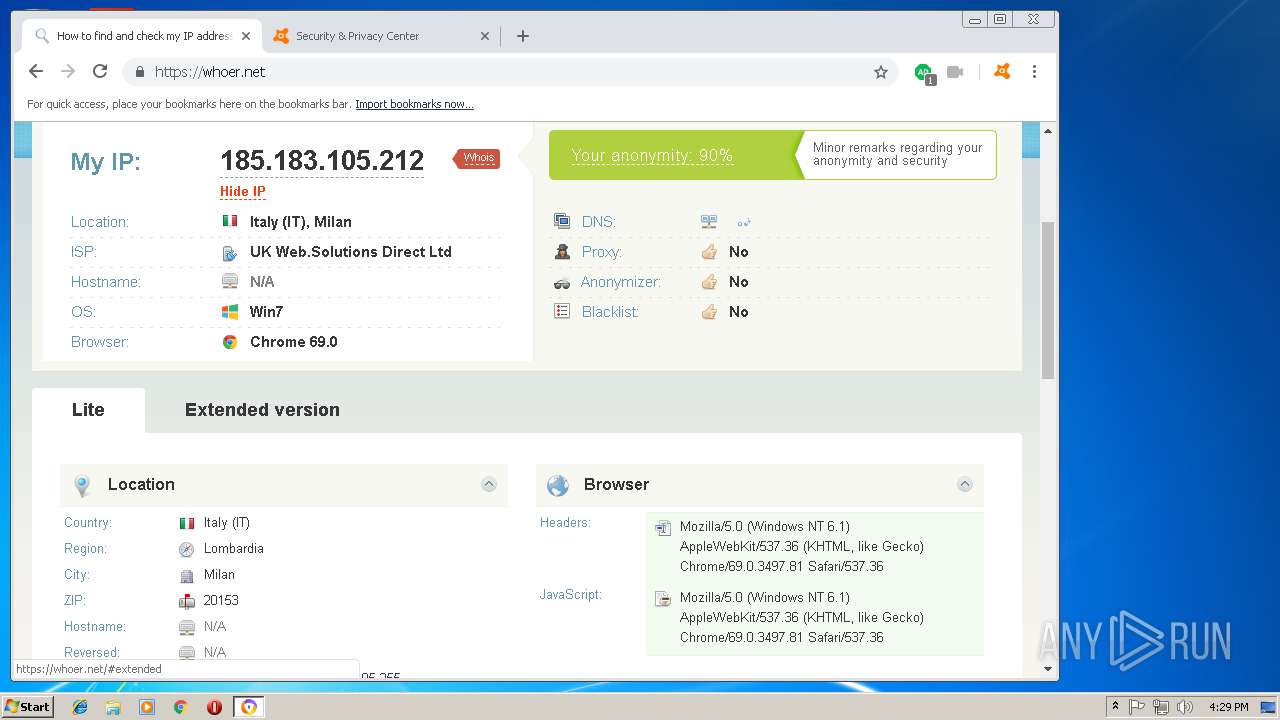1280x720 pixels.
Task: Open Internet Explorer from the taskbar
Action: 80,707
